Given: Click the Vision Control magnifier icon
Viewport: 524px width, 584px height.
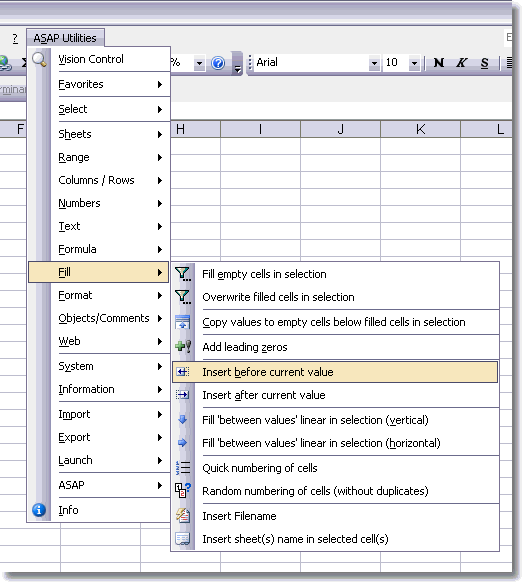Looking at the screenshot, I should click(x=39, y=59).
